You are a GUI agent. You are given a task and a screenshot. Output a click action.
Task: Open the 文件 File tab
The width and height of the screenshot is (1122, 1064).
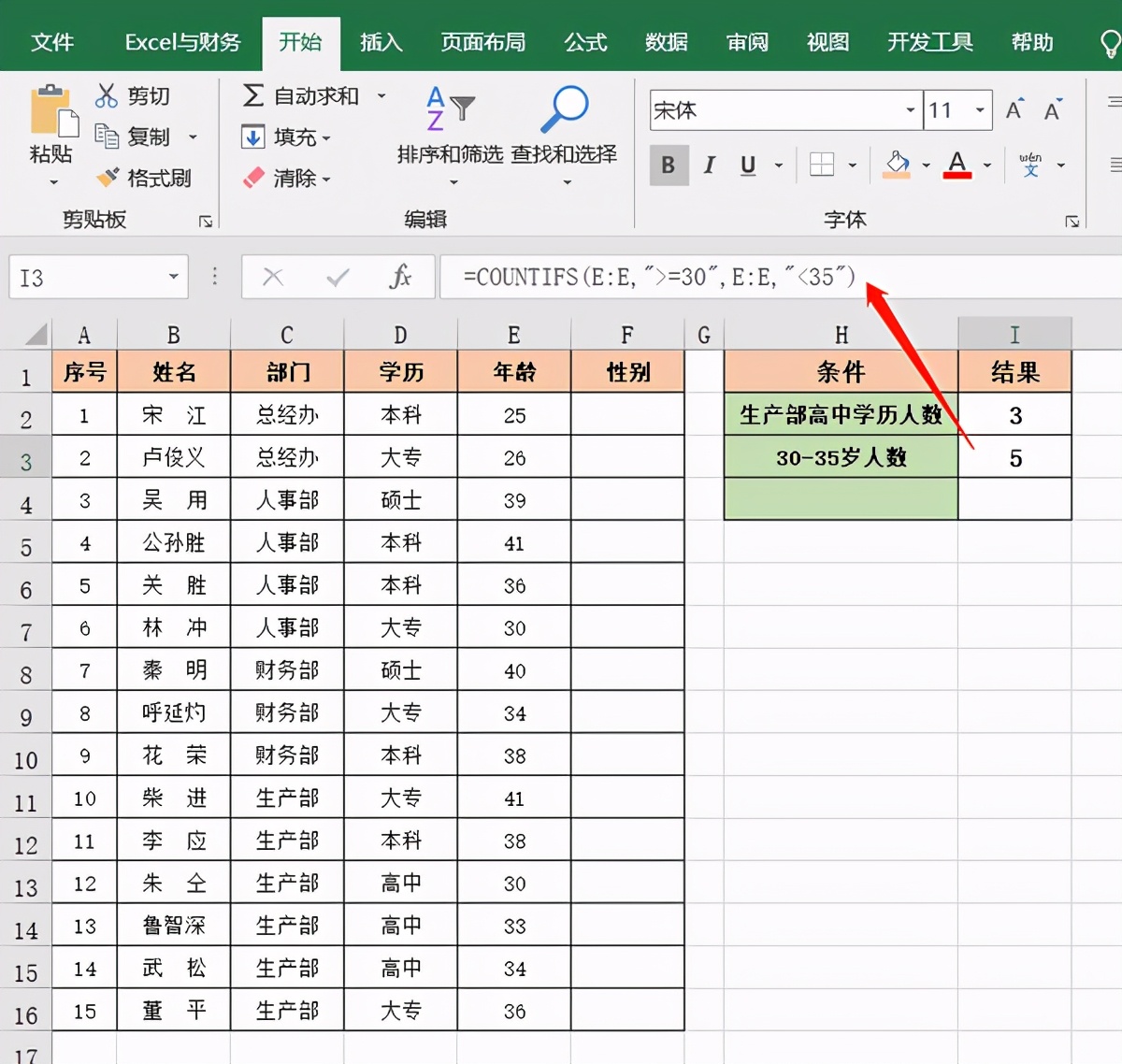[x=52, y=42]
